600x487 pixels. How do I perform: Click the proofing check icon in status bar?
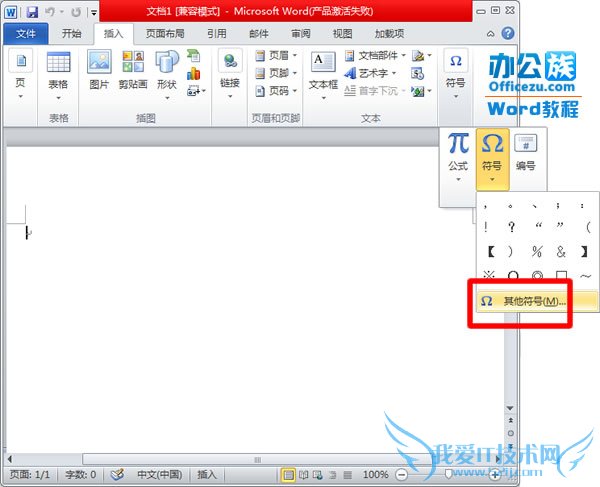117,475
